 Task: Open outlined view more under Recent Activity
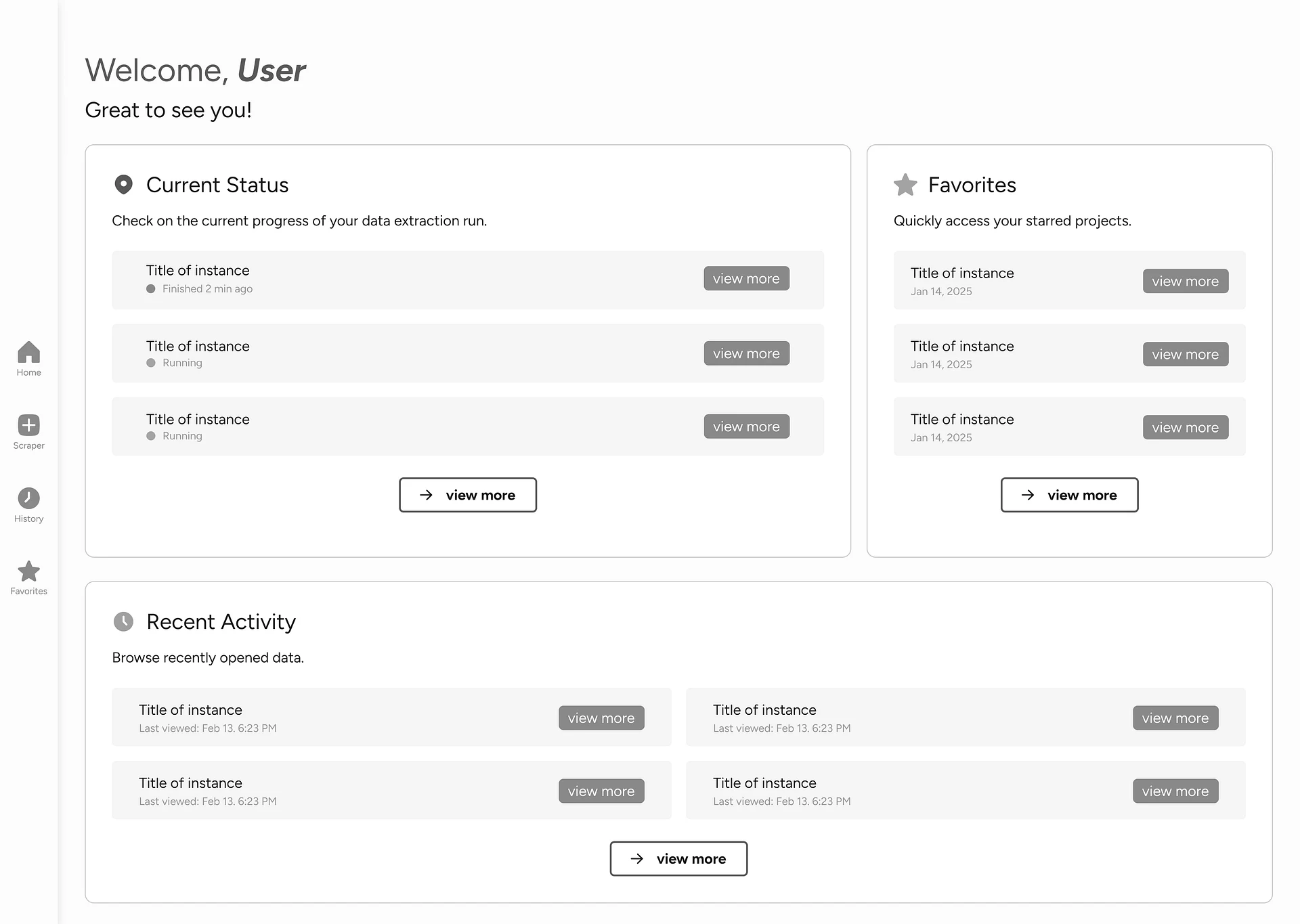678,859
